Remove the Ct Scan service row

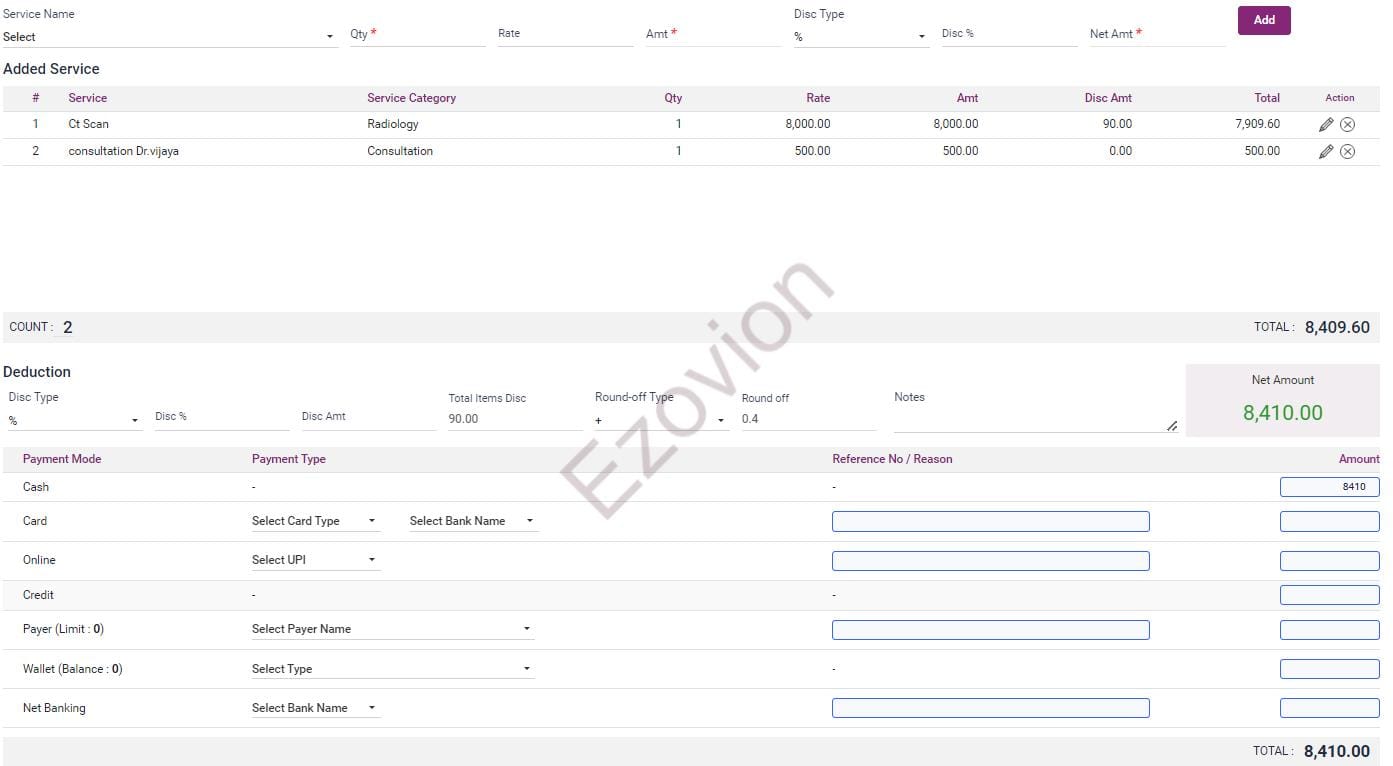point(1347,125)
